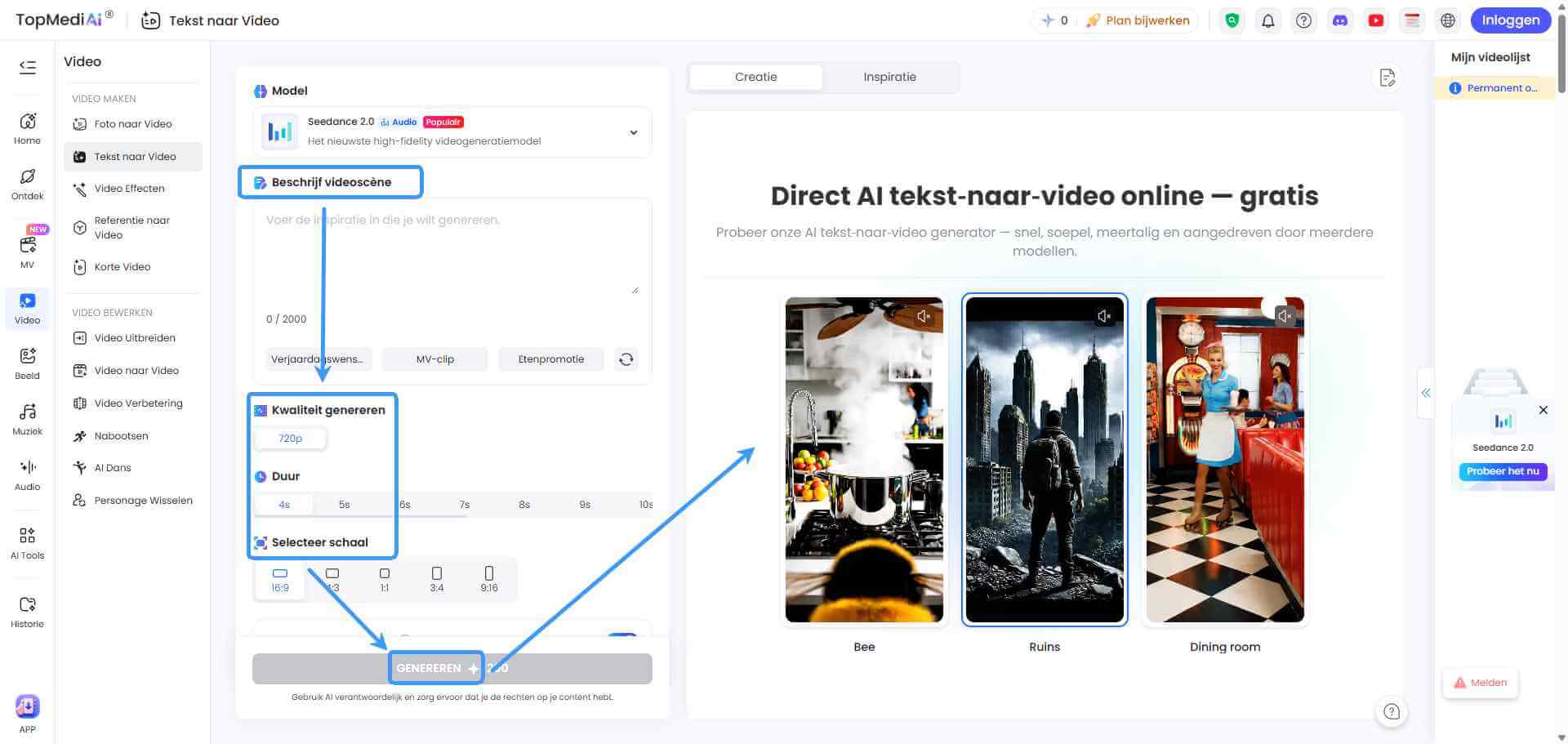Refresh the prompt suggestions
The width and height of the screenshot is (1568, 744).
coord(626,359)
